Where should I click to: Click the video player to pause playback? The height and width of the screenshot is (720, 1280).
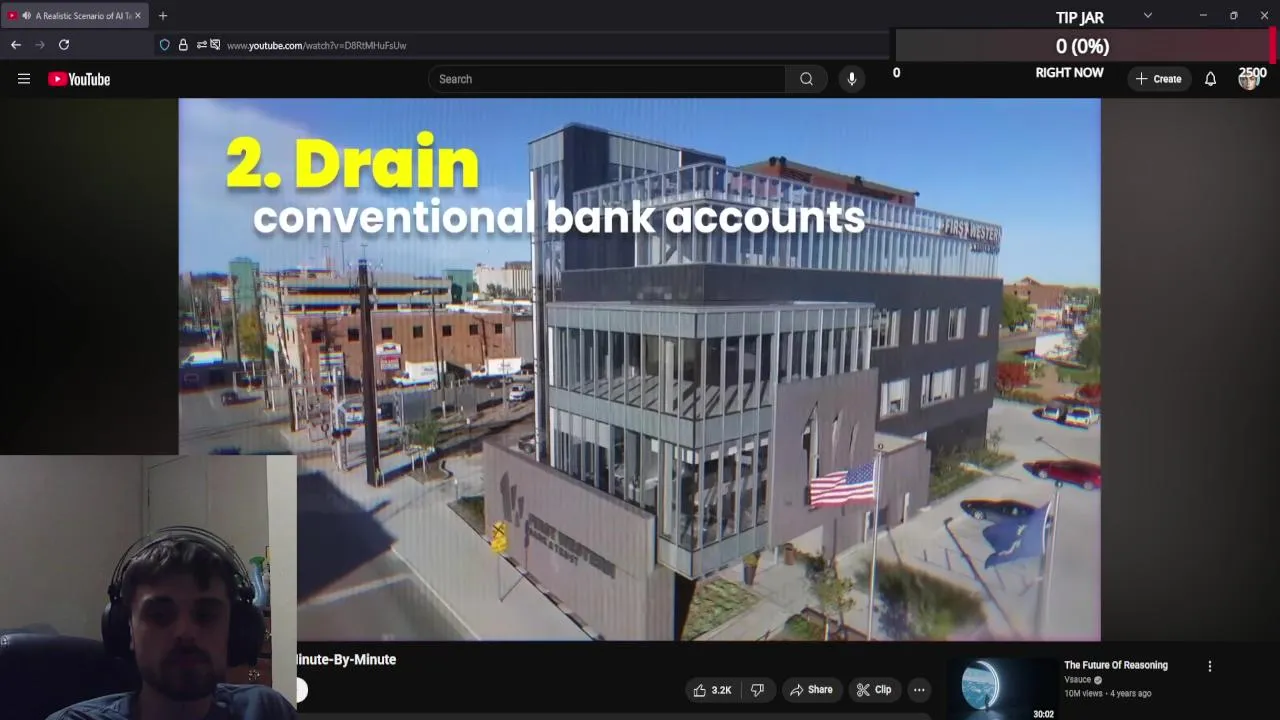coord(639,369)
